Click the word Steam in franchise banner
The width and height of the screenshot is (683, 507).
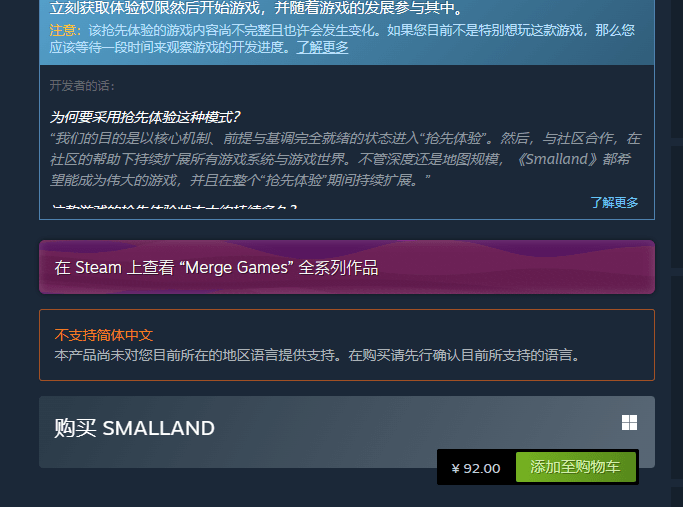(x=98, y=267)
